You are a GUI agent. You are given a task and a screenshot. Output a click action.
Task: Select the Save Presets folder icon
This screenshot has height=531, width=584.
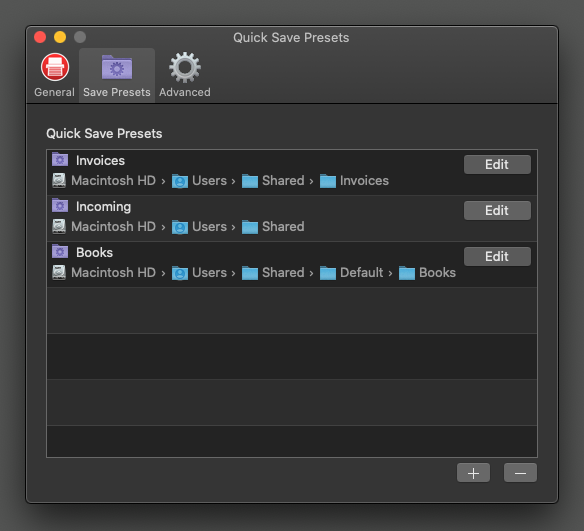click(117, 67)
